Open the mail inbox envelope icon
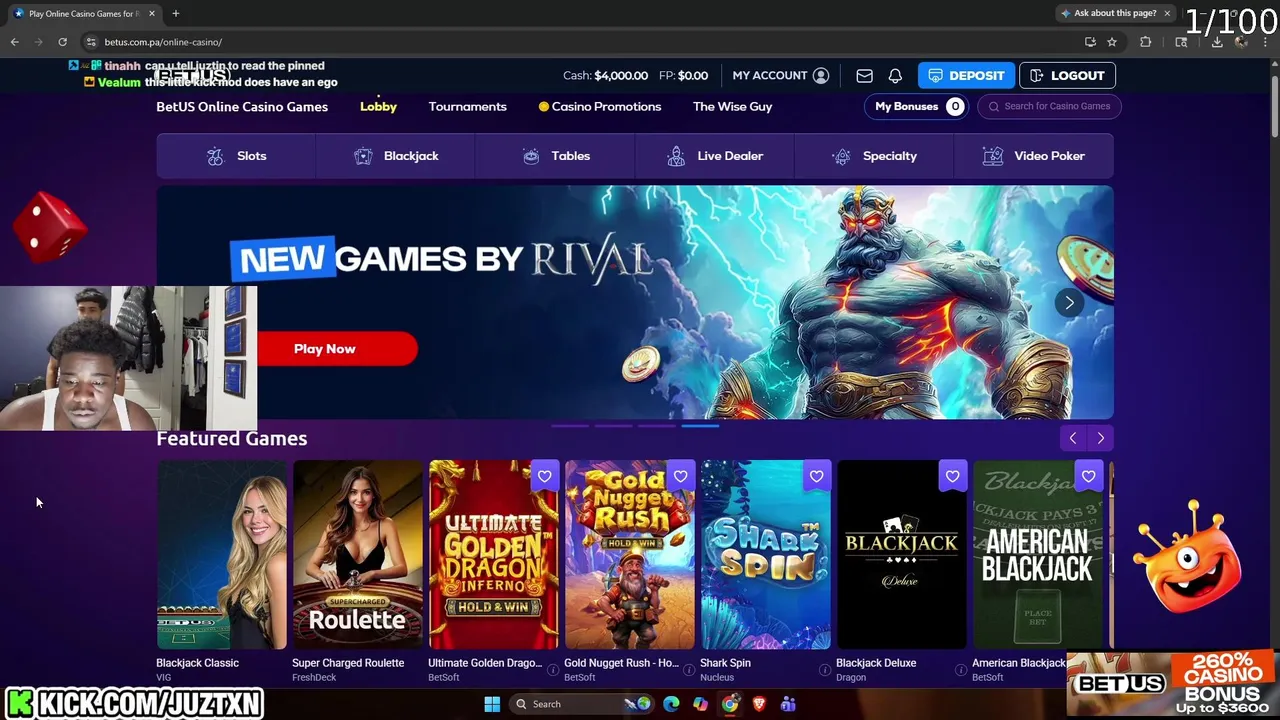 864,76
